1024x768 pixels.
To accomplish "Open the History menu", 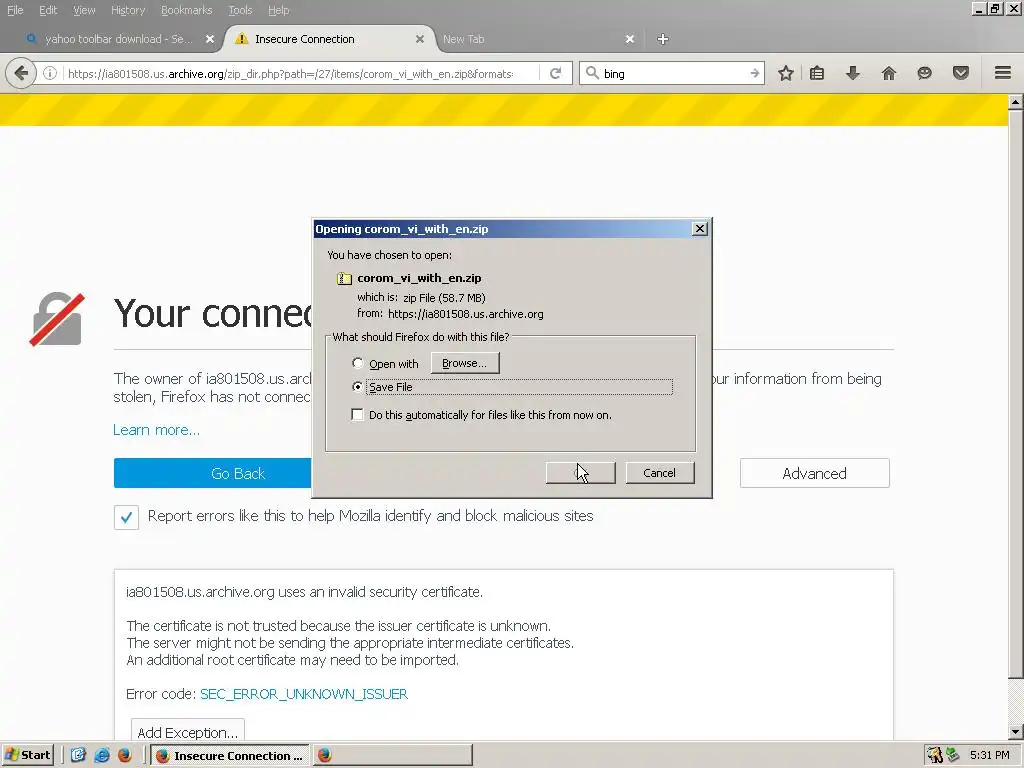I will point(127,10).
